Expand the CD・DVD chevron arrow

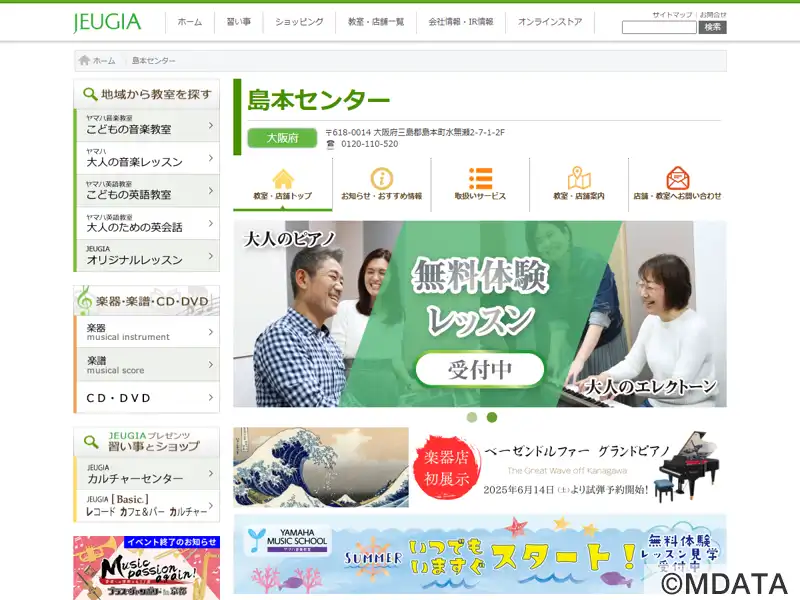coord(211,397)
